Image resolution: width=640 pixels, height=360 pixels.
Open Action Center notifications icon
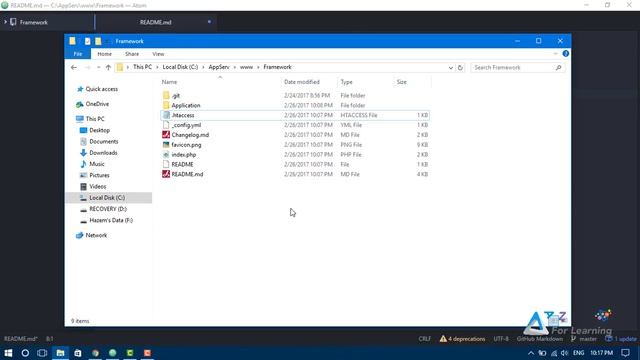(x=625, y=353)
